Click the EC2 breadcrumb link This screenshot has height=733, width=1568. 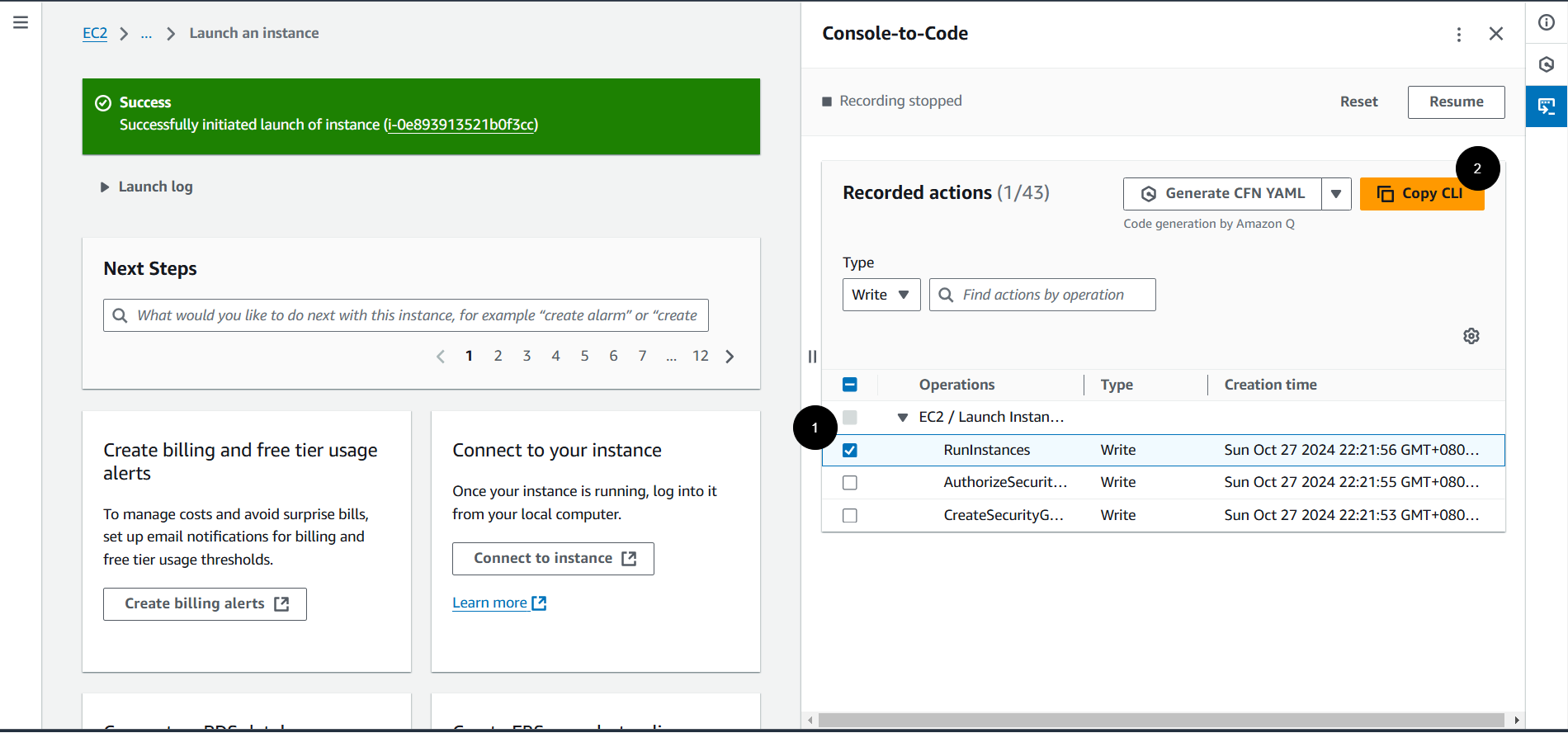point(95,34)
